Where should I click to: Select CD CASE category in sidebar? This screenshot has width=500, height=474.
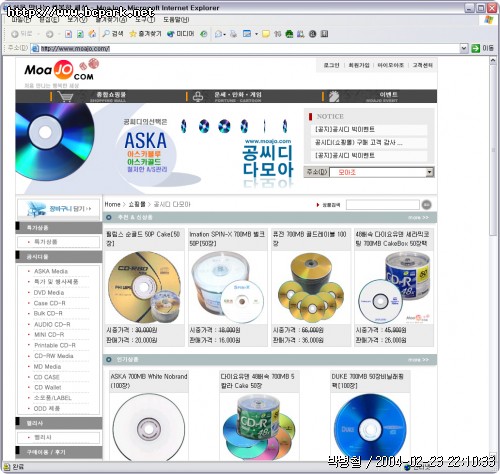coord(47,377)
